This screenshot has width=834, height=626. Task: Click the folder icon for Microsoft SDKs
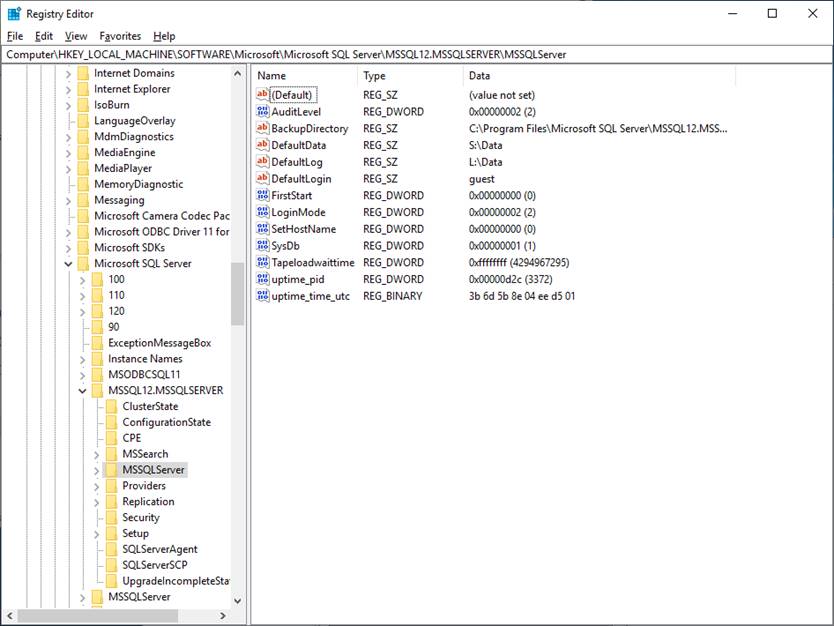tap(83, 247)
